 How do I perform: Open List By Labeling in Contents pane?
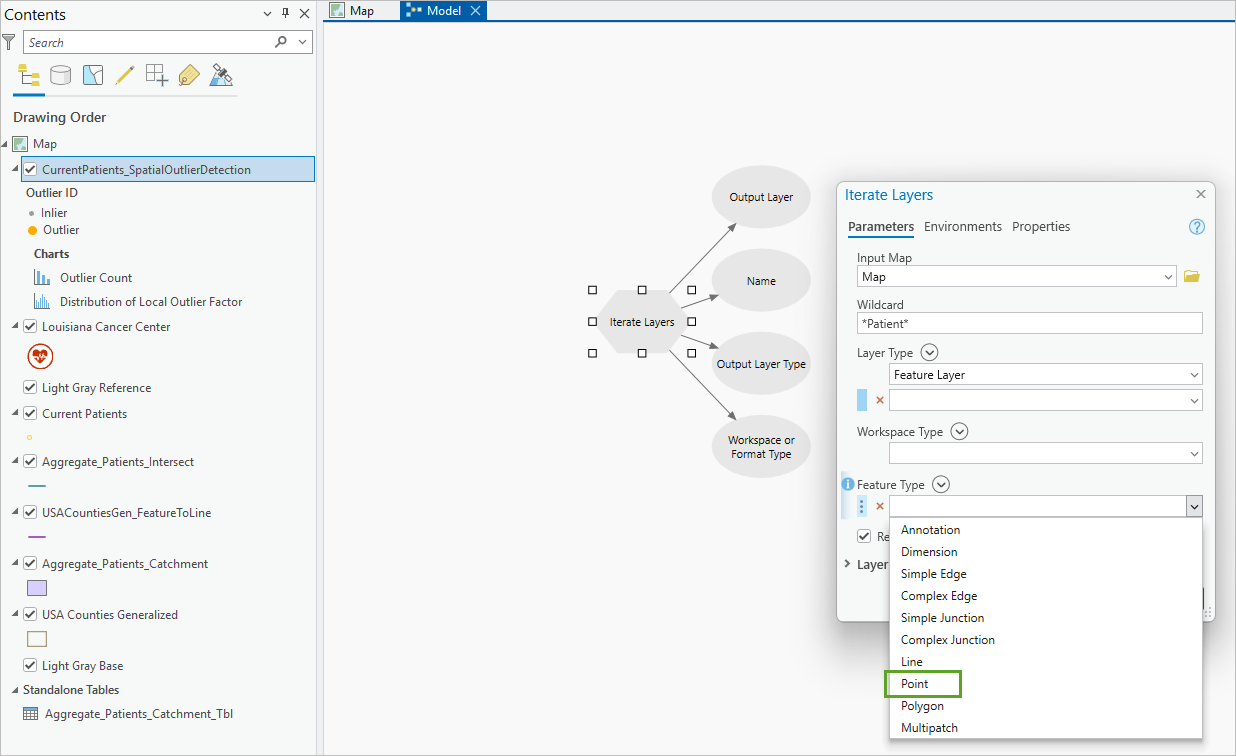(x=188, y=75)
